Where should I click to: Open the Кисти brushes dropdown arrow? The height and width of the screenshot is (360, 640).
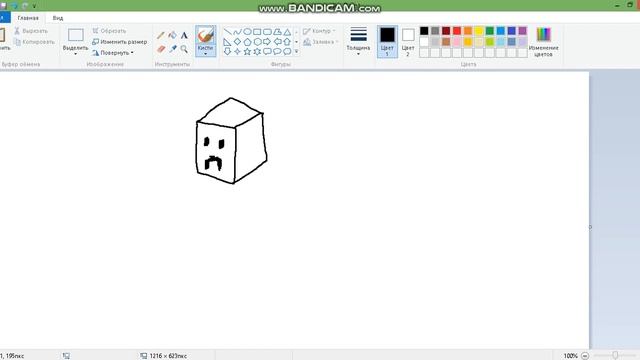pyautogui.click(x=205, y=54)
